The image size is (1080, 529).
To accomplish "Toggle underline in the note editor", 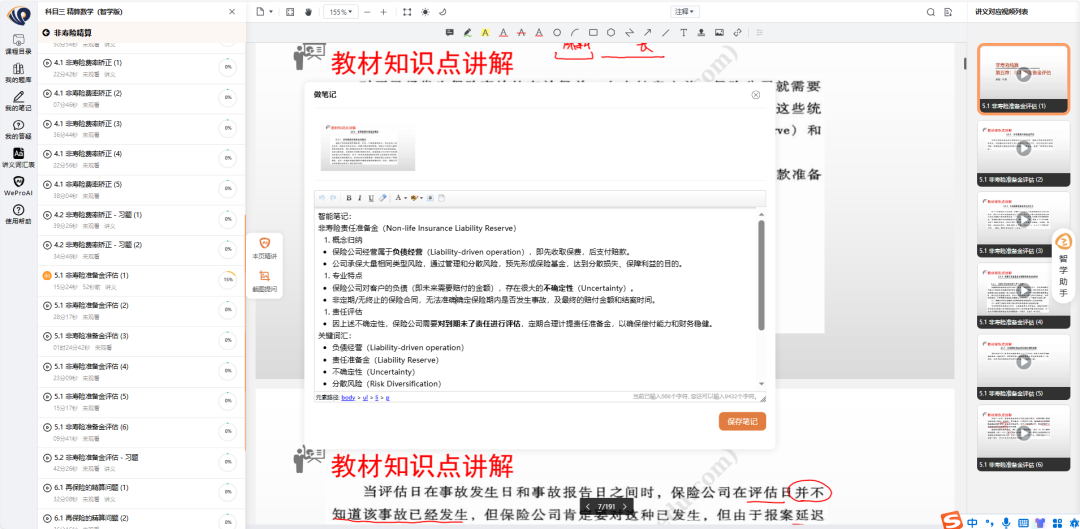I will (371, 198).
